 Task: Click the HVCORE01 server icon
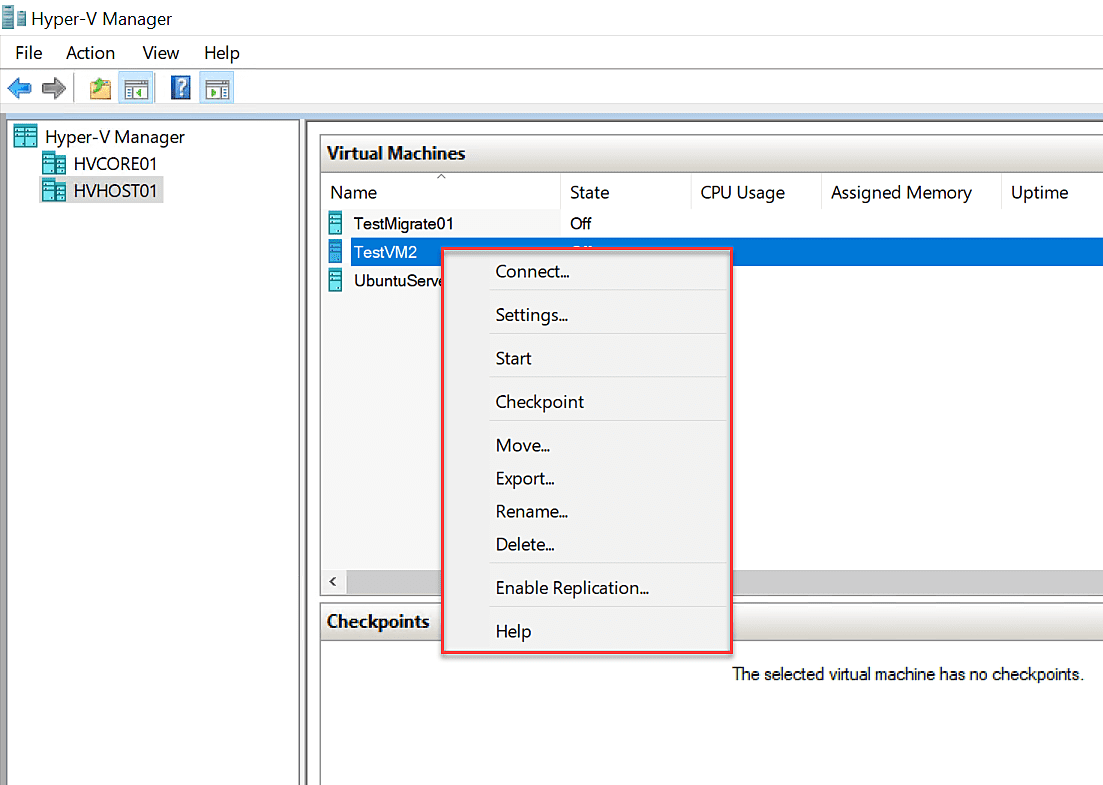(x=54, y=164)
